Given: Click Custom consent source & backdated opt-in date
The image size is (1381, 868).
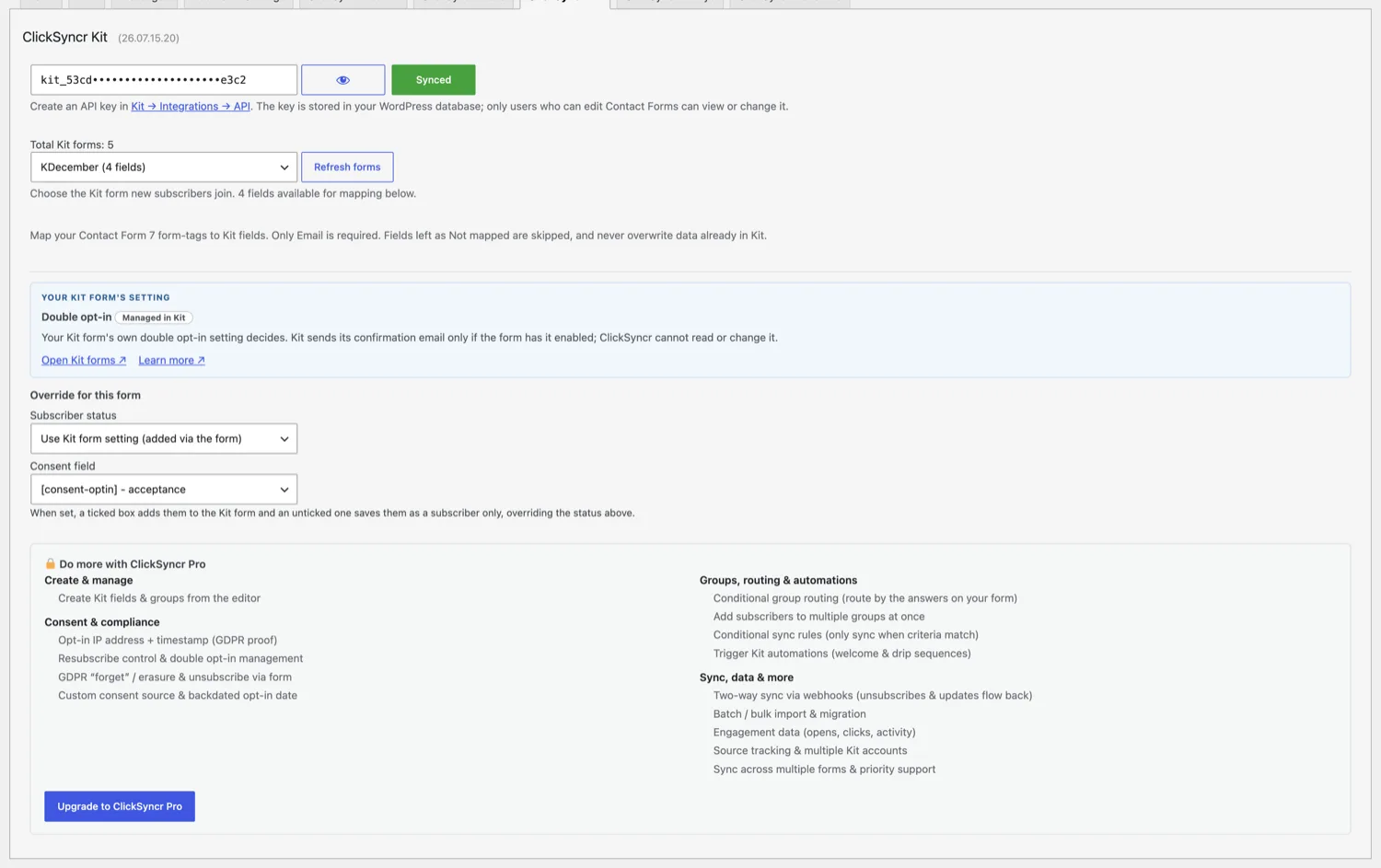Looking at the screenshot, I should click(178, 696).
